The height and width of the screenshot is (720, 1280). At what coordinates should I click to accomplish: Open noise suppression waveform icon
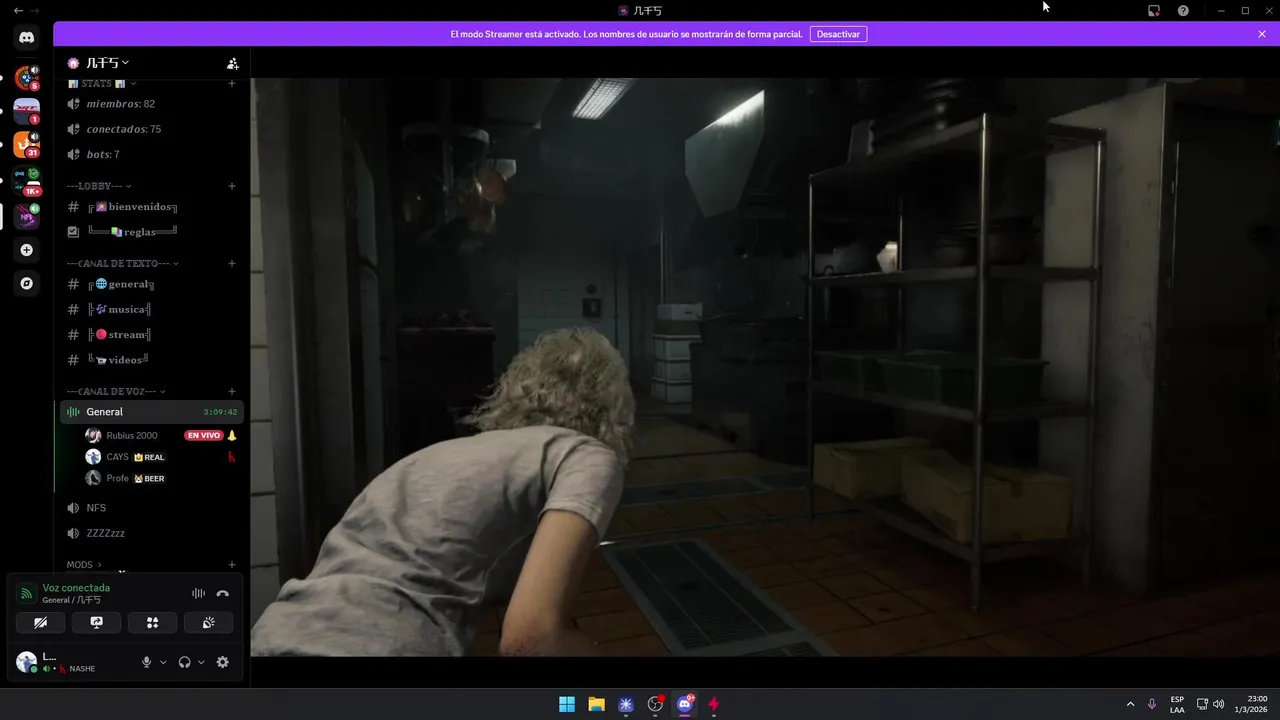point(198,593)
